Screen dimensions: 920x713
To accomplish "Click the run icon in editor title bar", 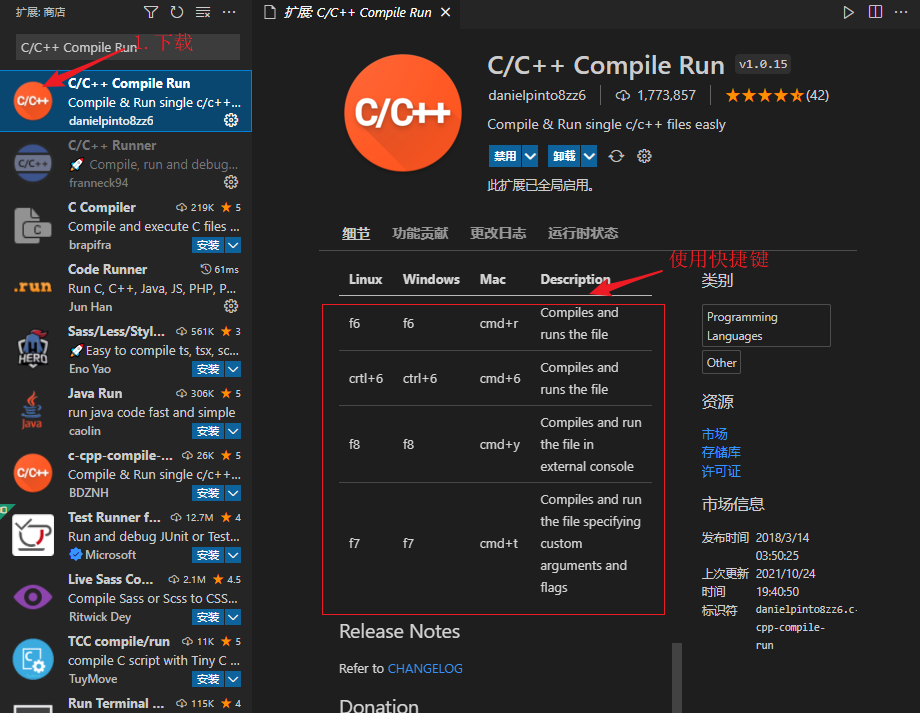I will (x=848, y=12).
